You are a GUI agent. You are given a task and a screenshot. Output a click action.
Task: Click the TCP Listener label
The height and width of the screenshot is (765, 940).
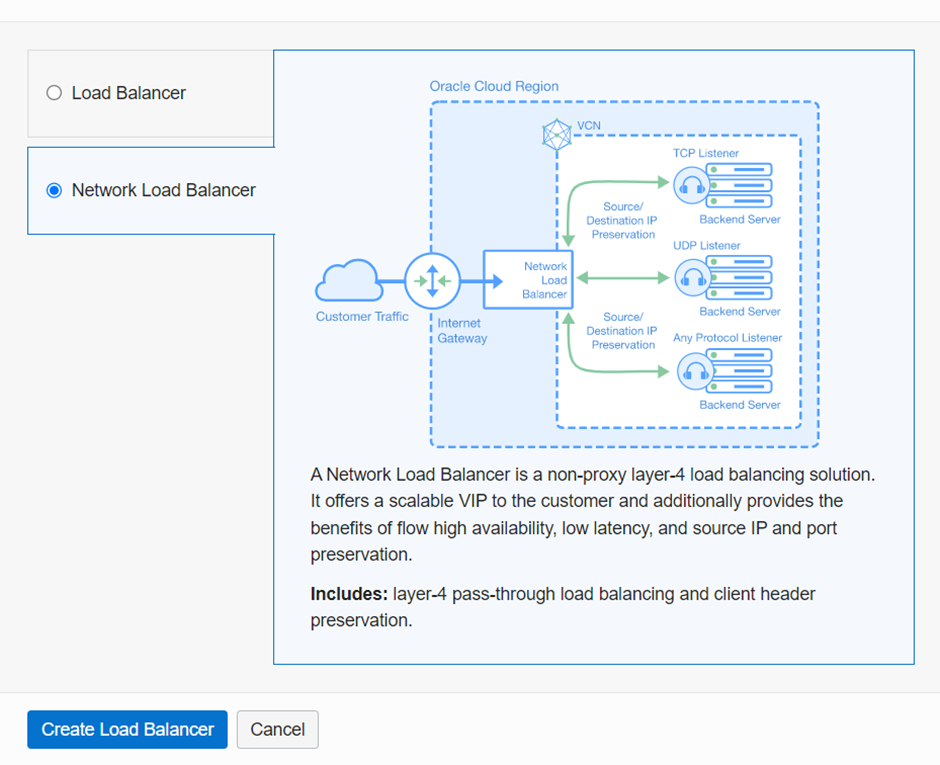tap(706, 153)
